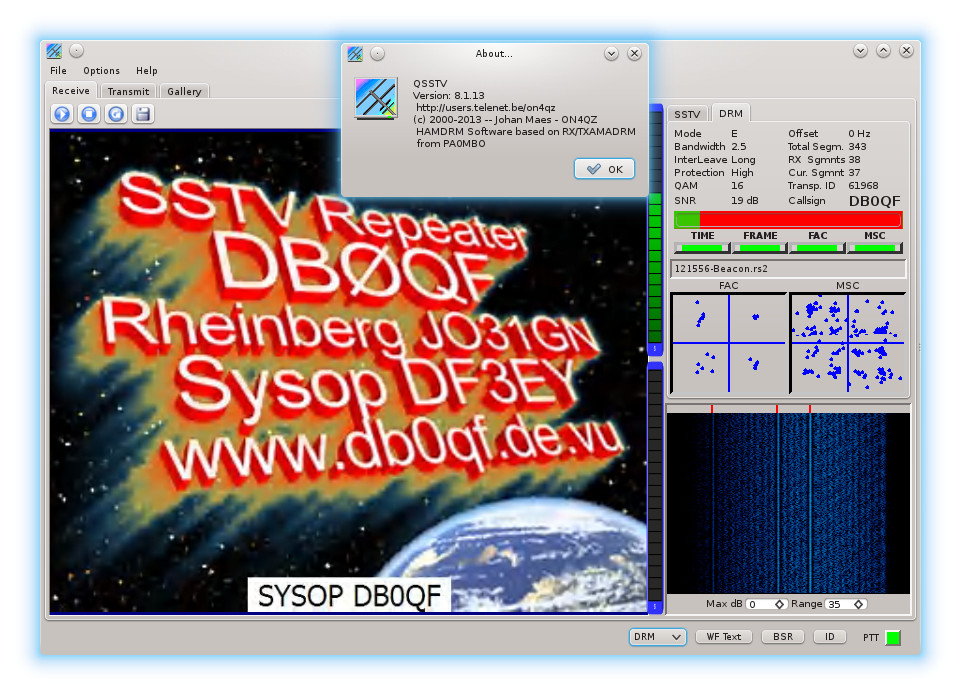Open the File menu
This screenshot has width=961, height=695.
58,70
